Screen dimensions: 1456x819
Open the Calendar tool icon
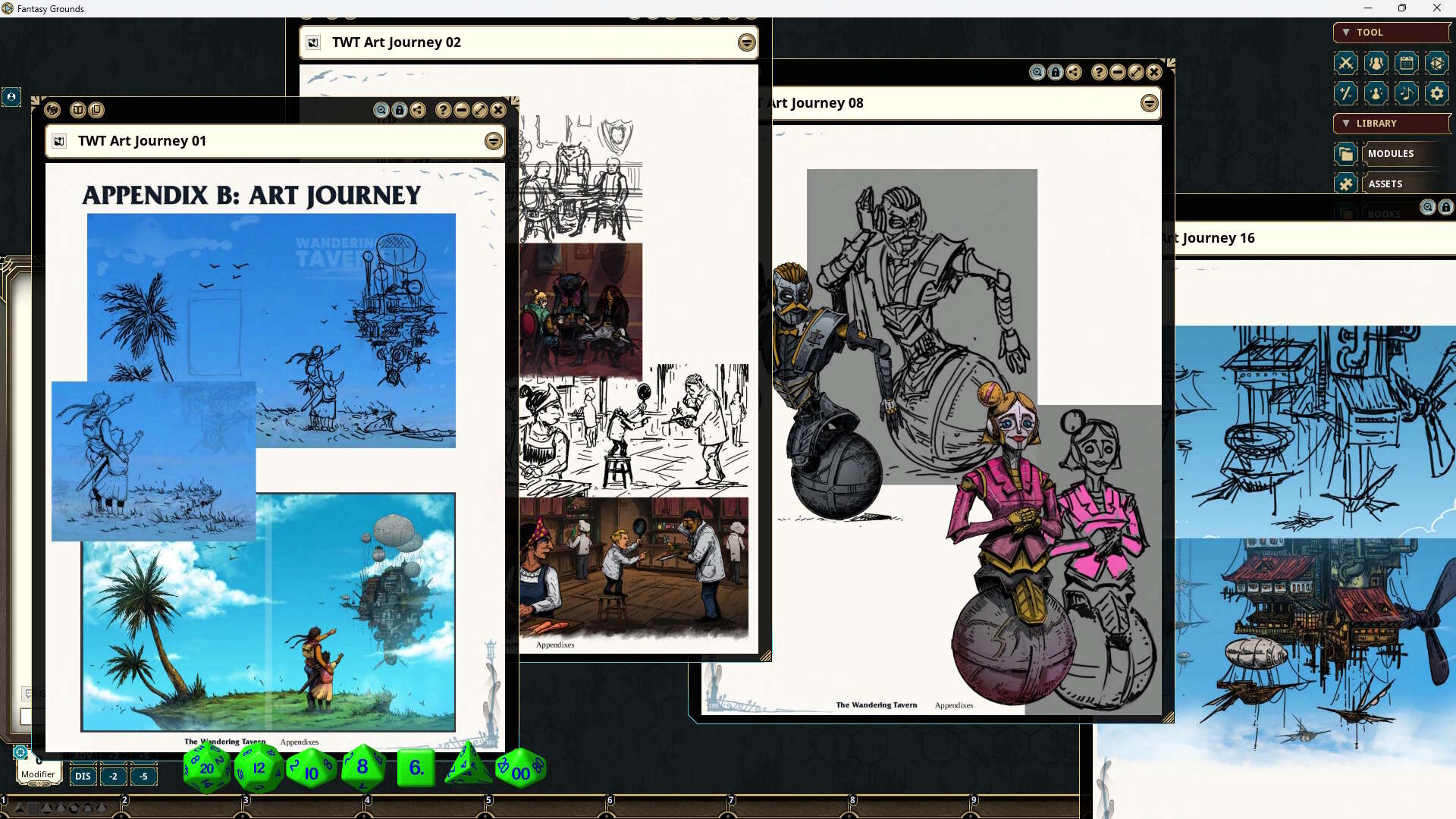1407,63
